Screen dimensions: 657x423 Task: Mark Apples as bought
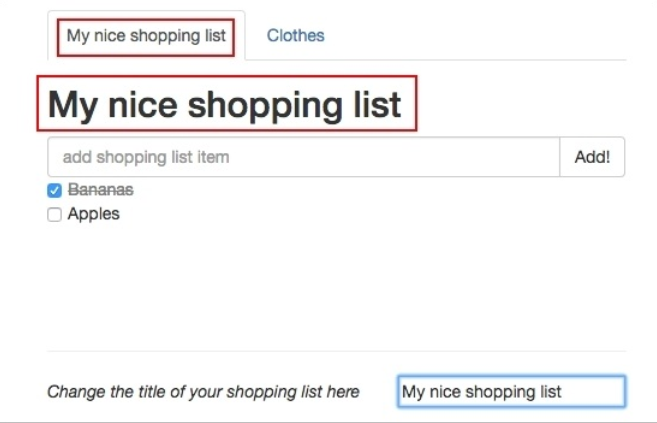(55, 214)
